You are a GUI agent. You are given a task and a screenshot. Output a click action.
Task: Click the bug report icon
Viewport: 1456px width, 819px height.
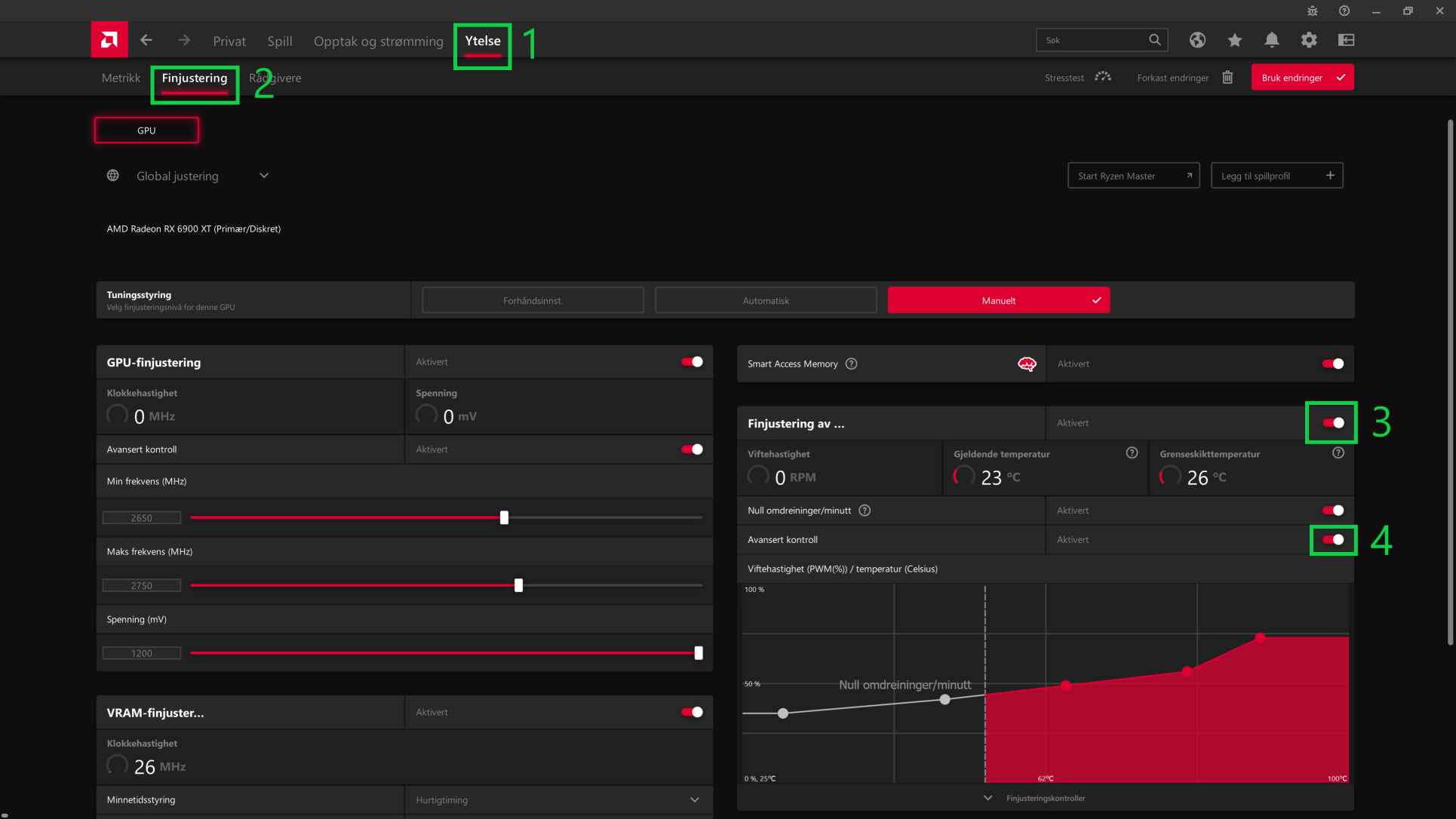coord(1313,11)
